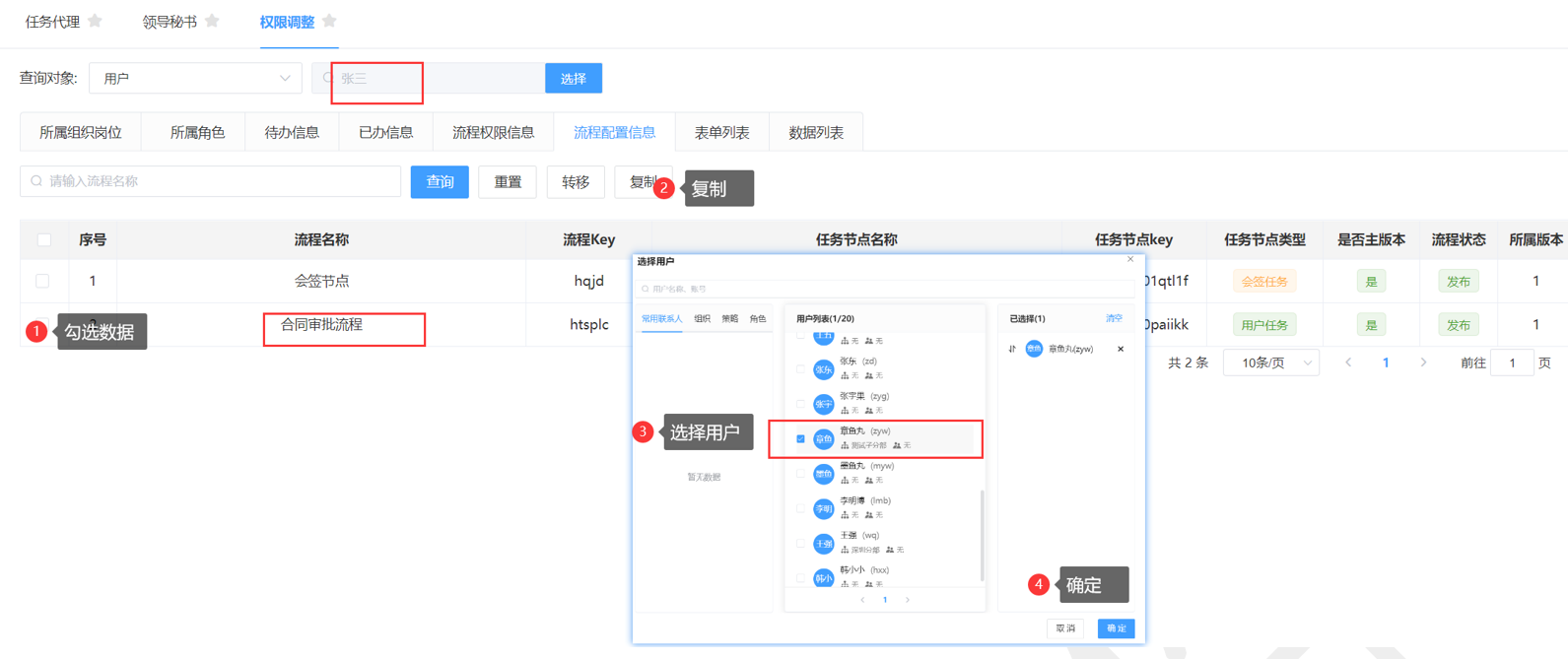The height and width of the screenshot is (659, 1568).
Task: Go to next page of the table
Action: (1423, 363)
